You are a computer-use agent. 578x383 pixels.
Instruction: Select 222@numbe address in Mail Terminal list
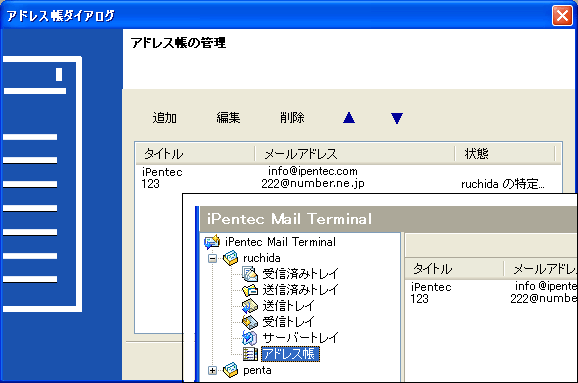[x=544, y=298]
